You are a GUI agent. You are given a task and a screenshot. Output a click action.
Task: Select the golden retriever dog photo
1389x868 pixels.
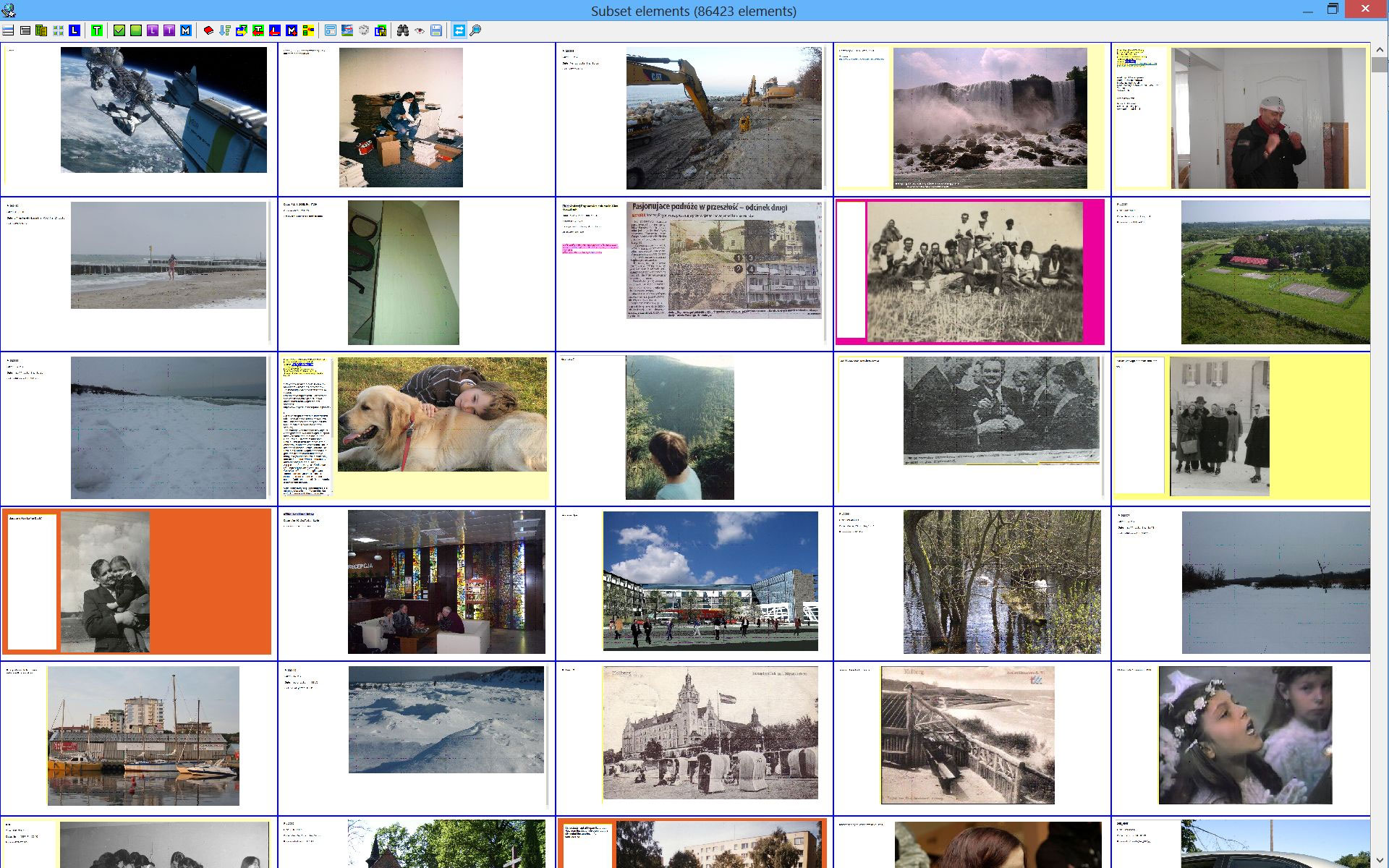[442, 414]
